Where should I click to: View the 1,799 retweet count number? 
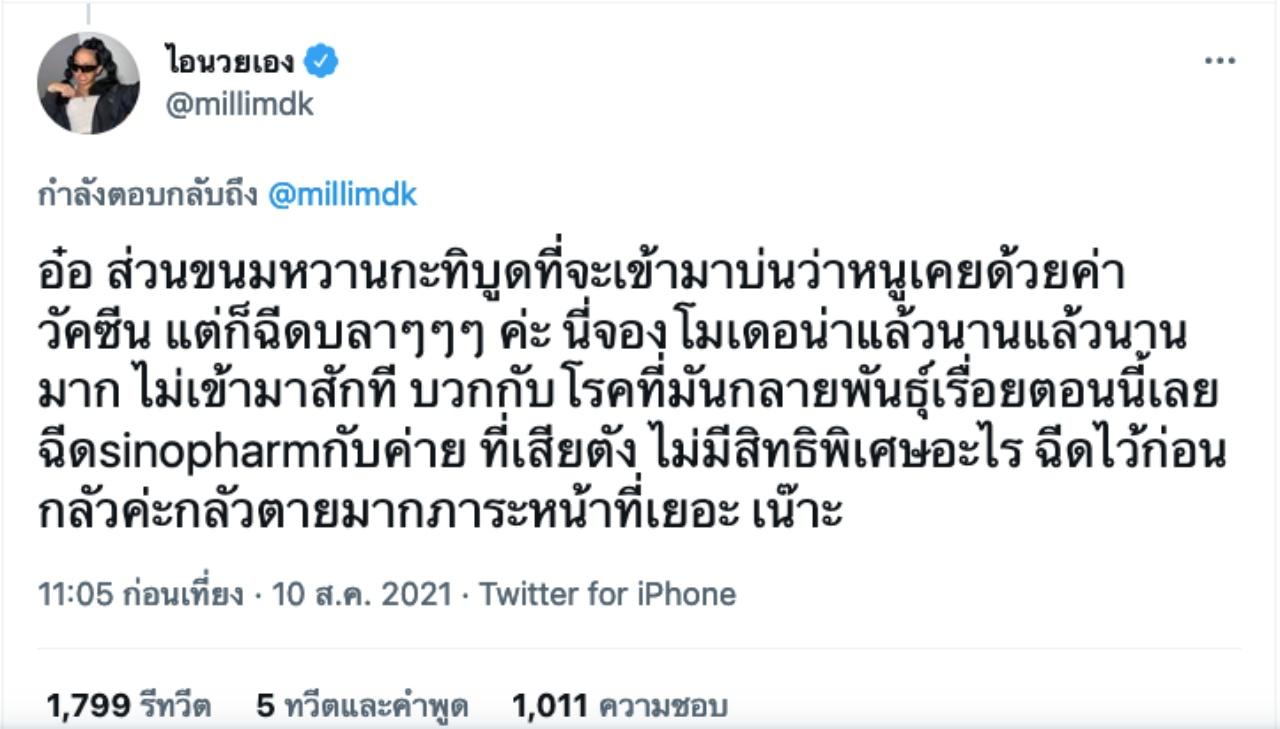88,706
